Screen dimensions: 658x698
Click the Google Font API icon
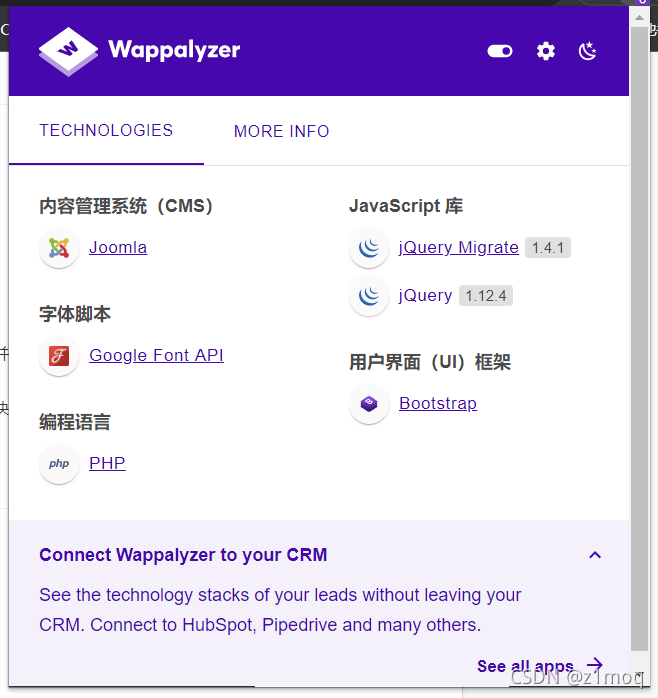coord(59,356)
